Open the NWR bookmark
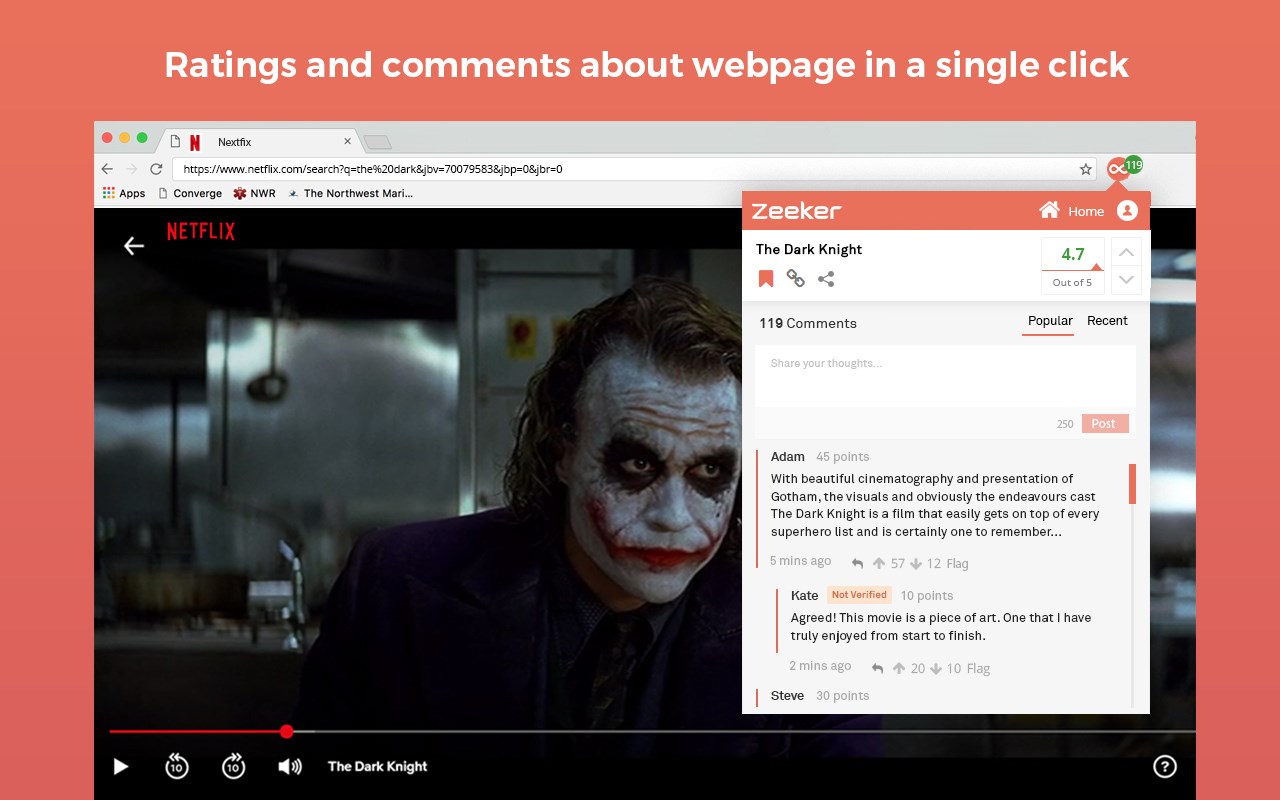This screenshot has width=1280, height=800. point(254,193)
